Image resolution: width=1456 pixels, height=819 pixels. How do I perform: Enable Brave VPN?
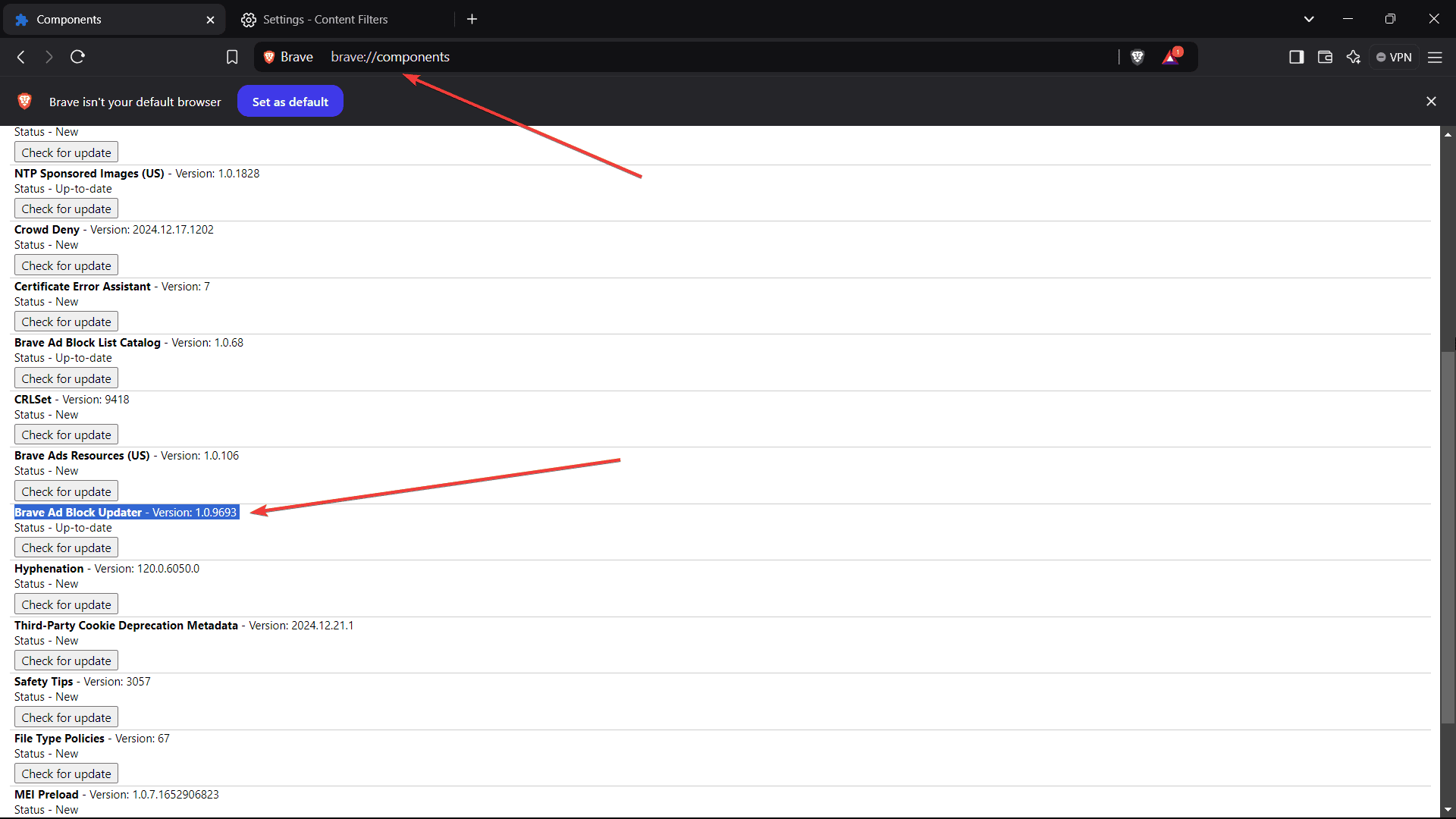point(1394,57)
